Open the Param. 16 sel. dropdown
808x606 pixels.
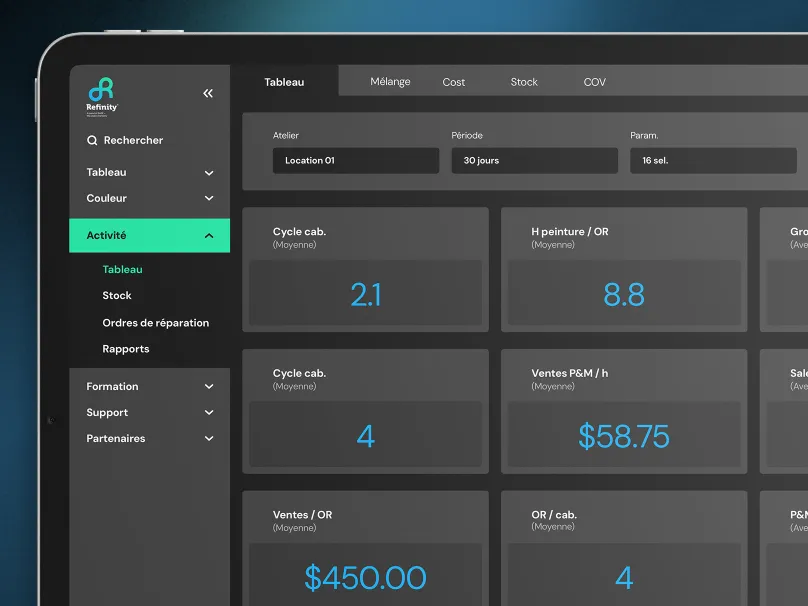[x=713, y=161]
